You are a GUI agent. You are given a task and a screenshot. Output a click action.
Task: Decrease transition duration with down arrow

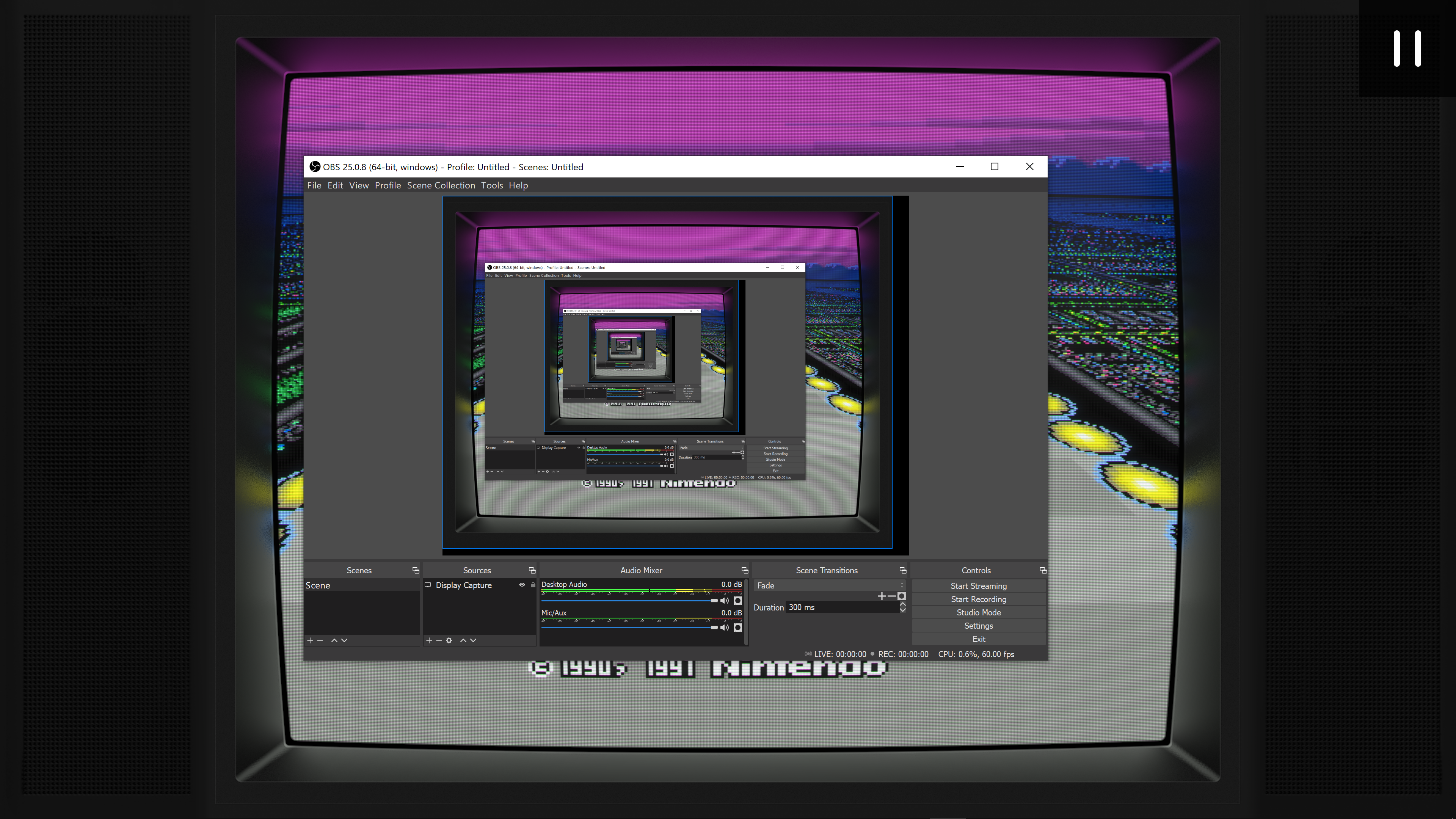903,610
